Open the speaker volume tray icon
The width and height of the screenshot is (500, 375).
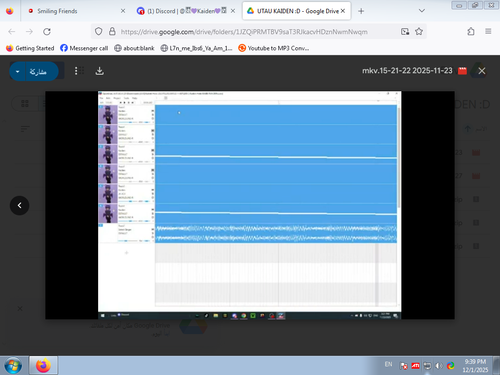[439, 366]
